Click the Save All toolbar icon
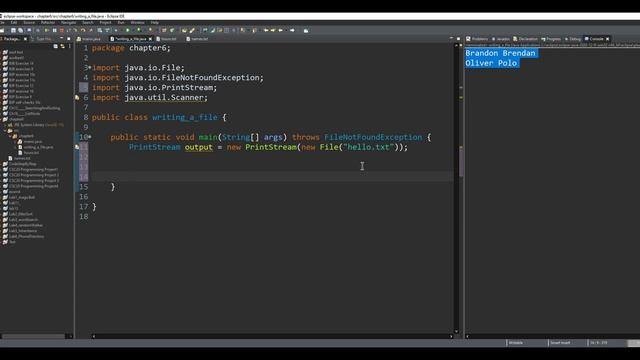The height and width of the screenshot is (360, 640). pos(20,30)
